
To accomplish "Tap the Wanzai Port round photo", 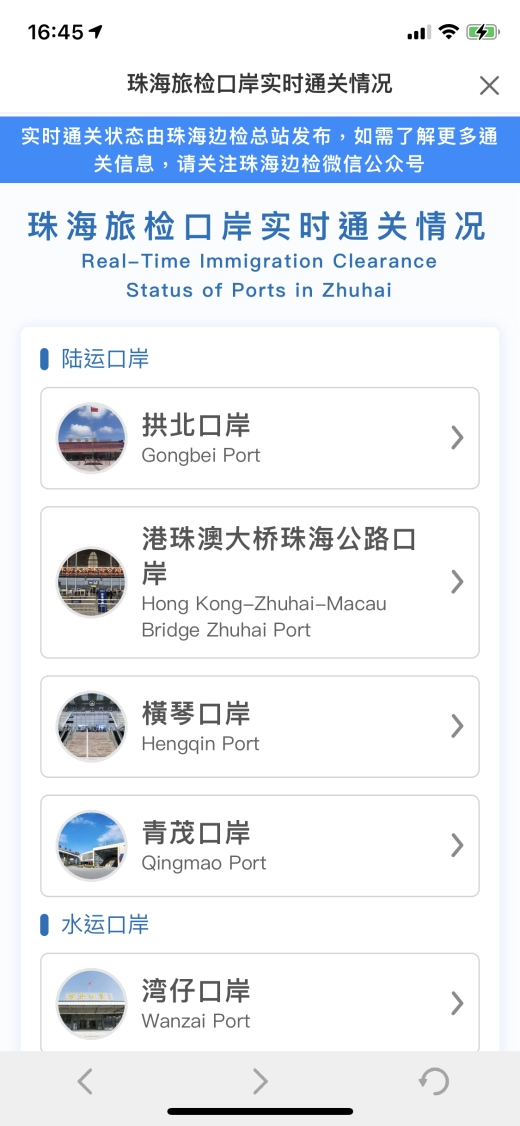I will (91, 1004).
